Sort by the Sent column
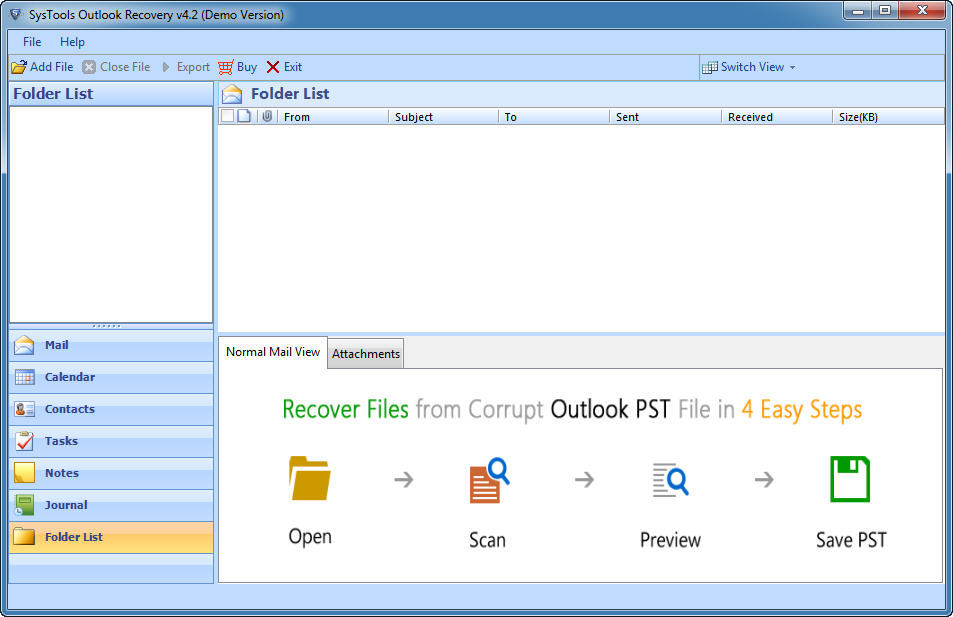The image size is (953, 617). click(666, 117)
